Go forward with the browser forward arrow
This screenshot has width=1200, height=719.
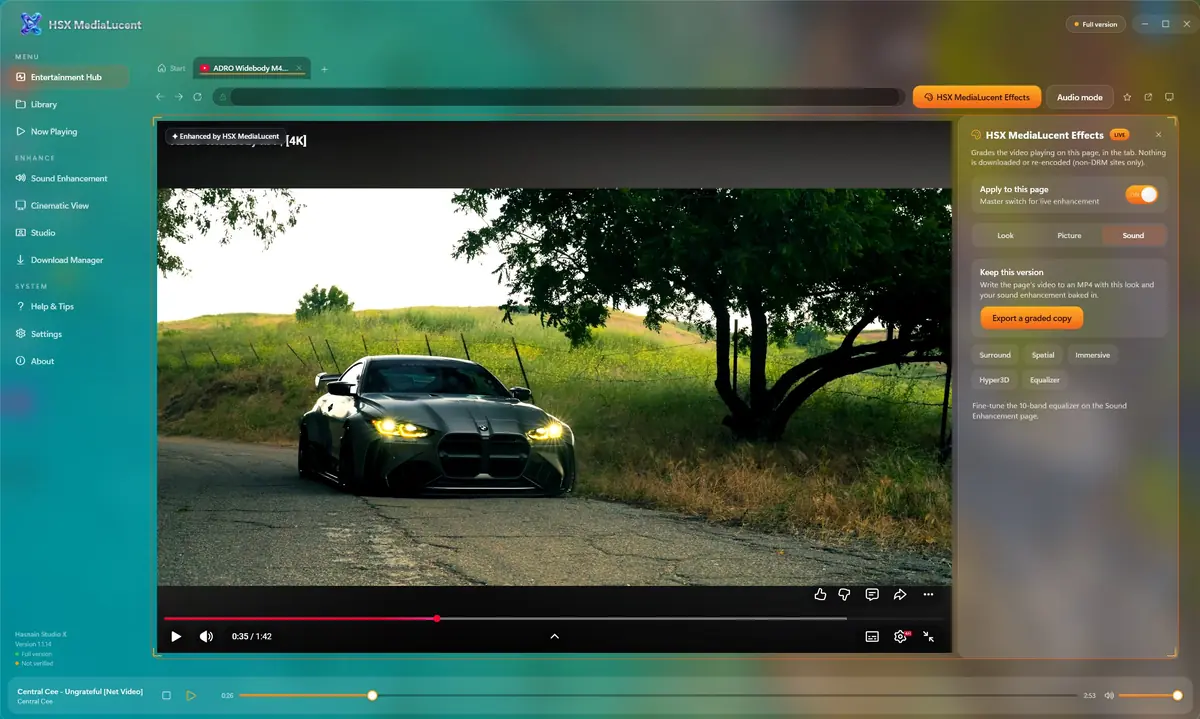coord(179,97)
